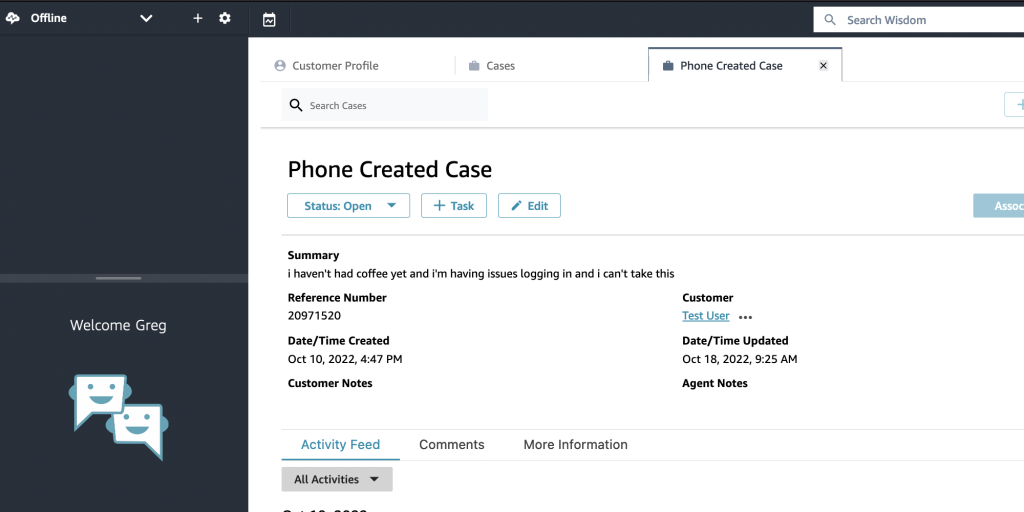Click the Search Cases magnifier icon
This screenshot has width=1024, height=512.
(x=295, y=105)
